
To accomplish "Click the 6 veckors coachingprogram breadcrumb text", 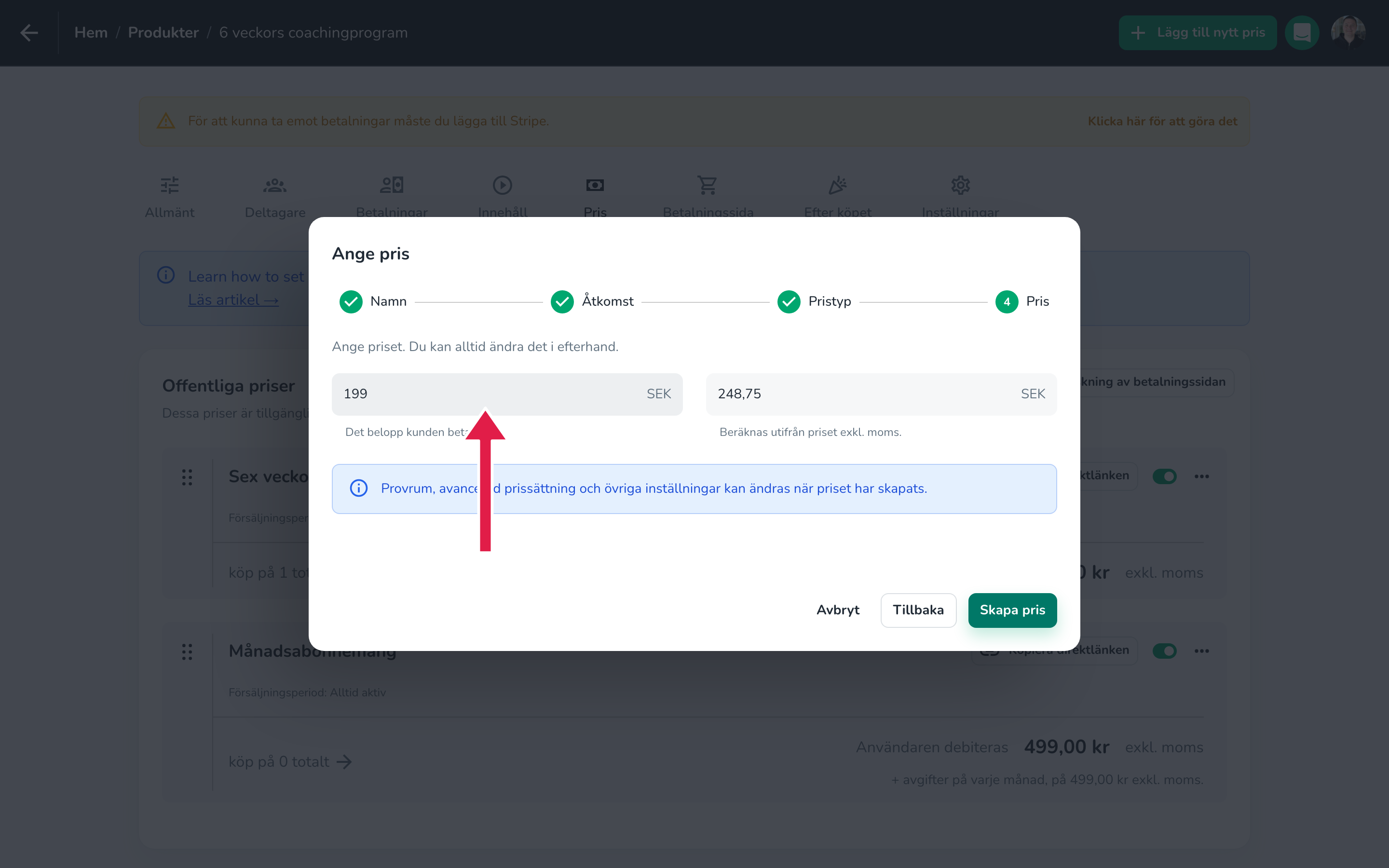I will coord(313,33).
